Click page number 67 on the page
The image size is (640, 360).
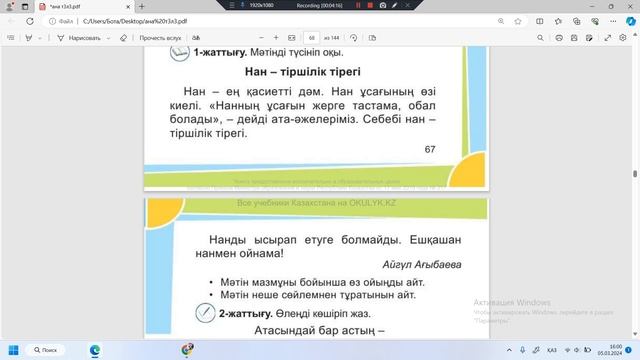point(430,149)
